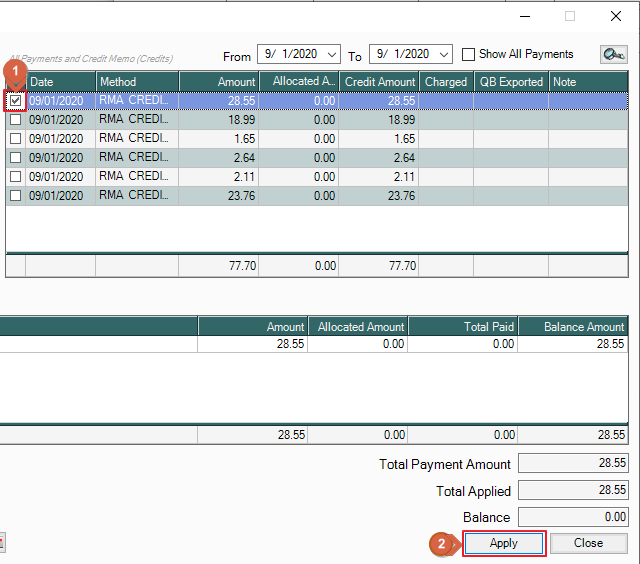Click the Method column header

coord(137,82)
